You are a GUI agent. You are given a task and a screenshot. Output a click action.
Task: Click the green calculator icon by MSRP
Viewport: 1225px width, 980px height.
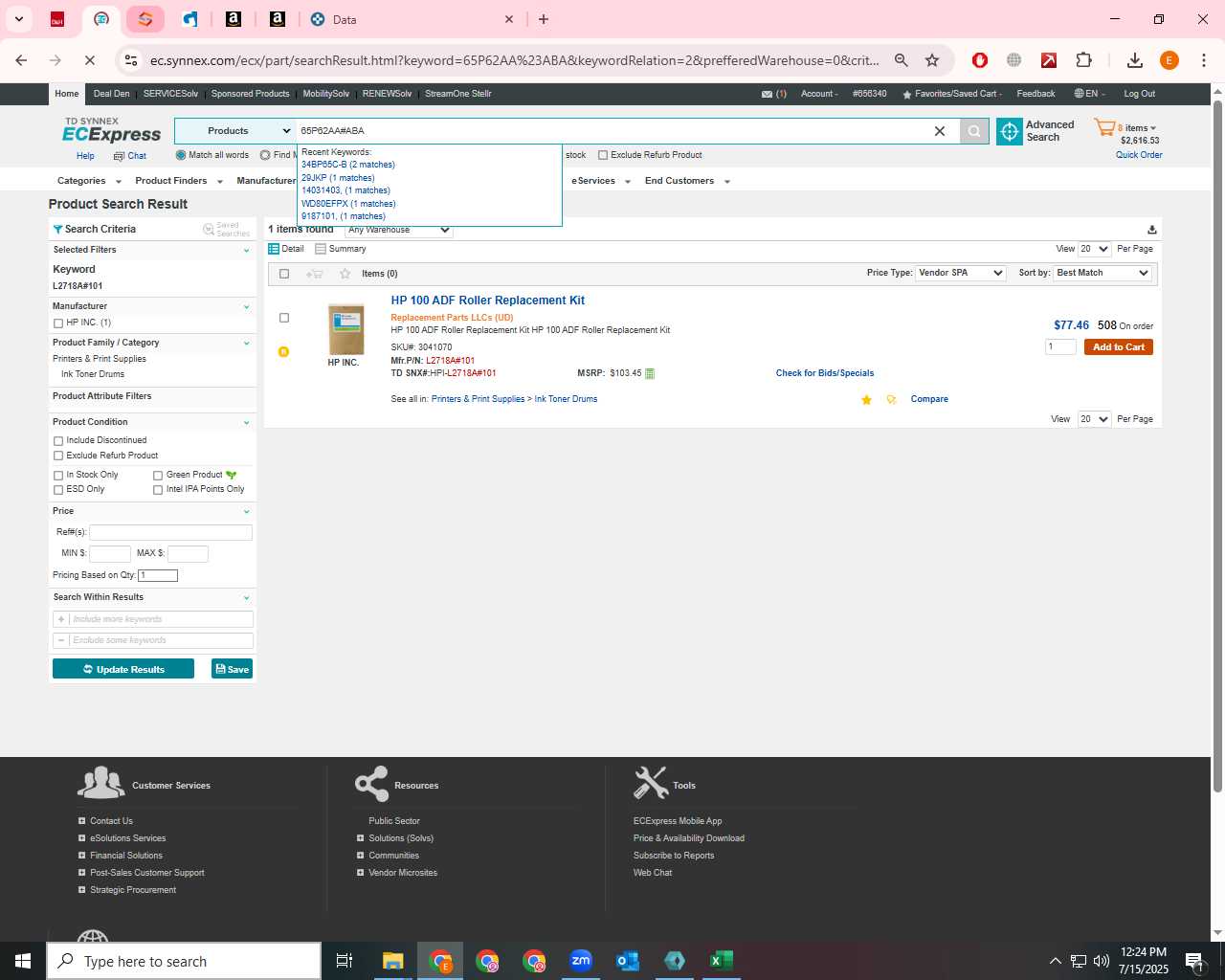pos(650,373)
